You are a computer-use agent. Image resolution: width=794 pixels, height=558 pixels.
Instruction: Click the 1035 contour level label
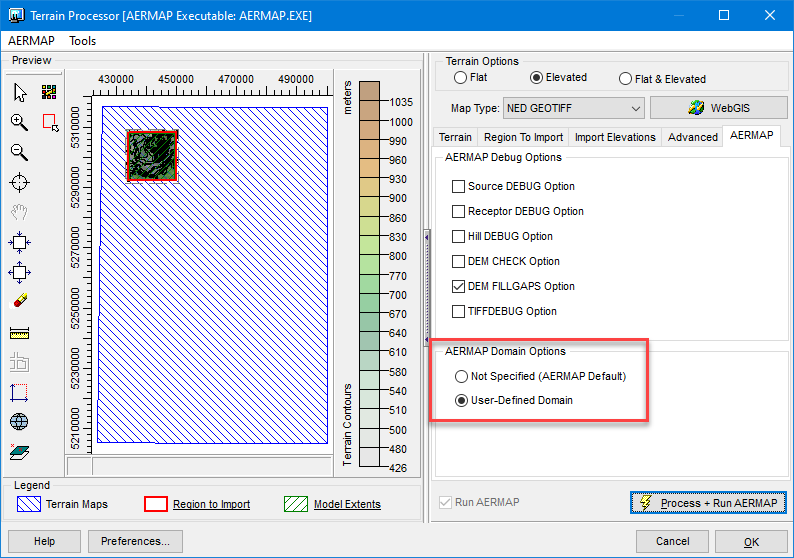point(401,102)
